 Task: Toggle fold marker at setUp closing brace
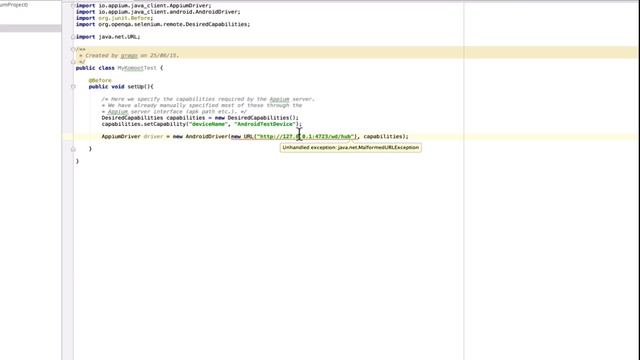coord(73,149)
